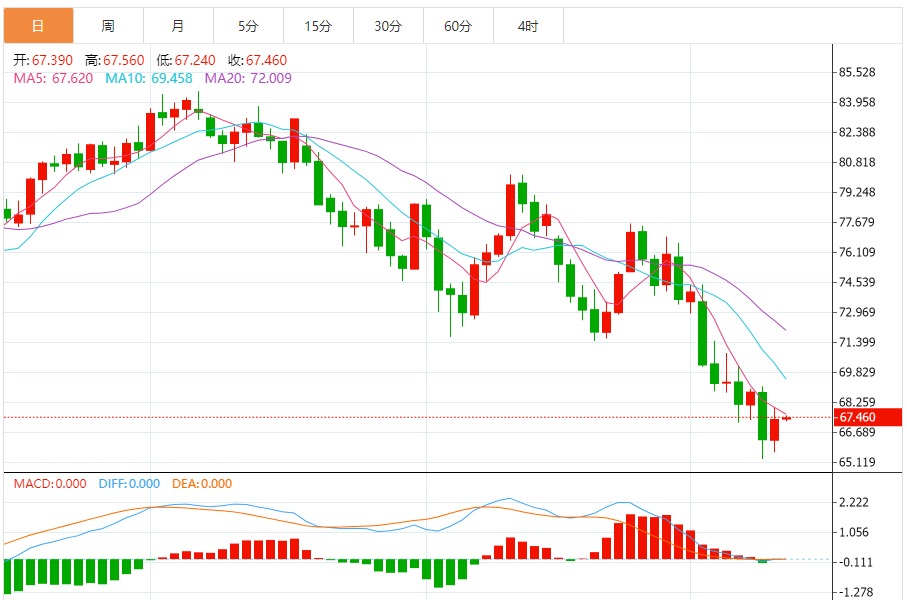907x600 pixels.
Task: Click the latest small red candlestick at 67.460
Action: (786, 418)
